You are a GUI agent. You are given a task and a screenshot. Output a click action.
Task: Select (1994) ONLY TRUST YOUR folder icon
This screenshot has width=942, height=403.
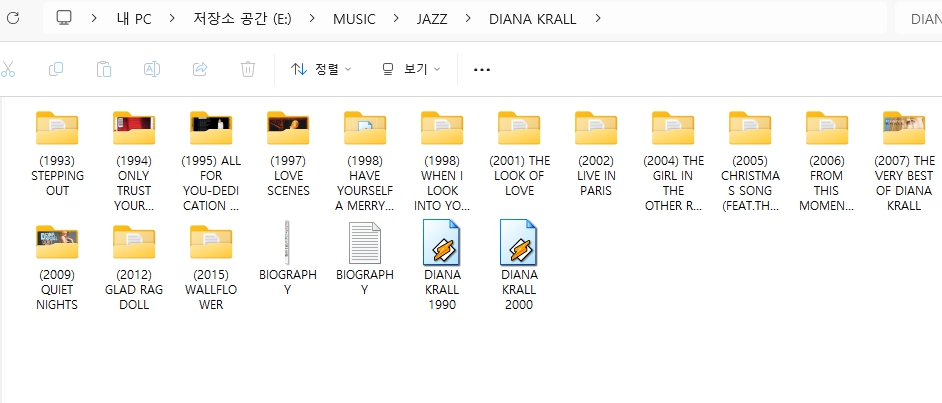pos(134,128)
